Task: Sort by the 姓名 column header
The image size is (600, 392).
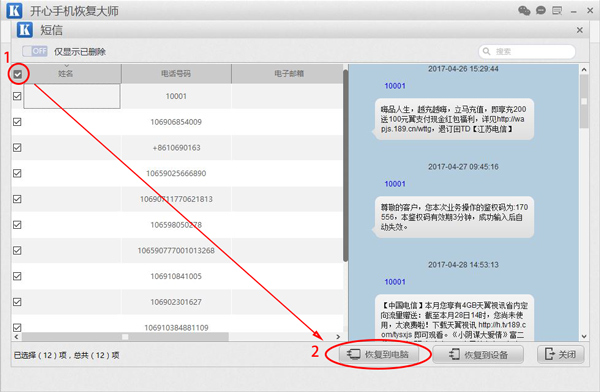Action: pos(65,74)
